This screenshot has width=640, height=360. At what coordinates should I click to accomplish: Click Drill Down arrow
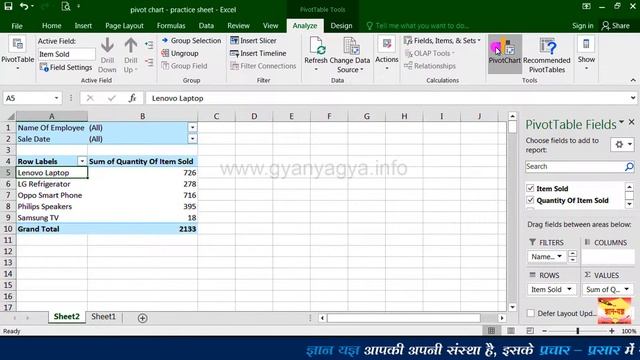[107, 55]
